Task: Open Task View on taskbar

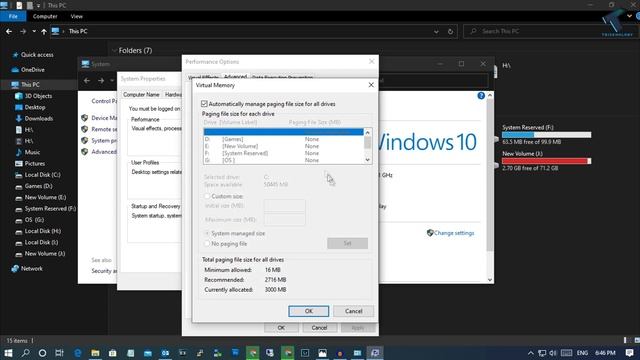Action: [x=60, y=353]
